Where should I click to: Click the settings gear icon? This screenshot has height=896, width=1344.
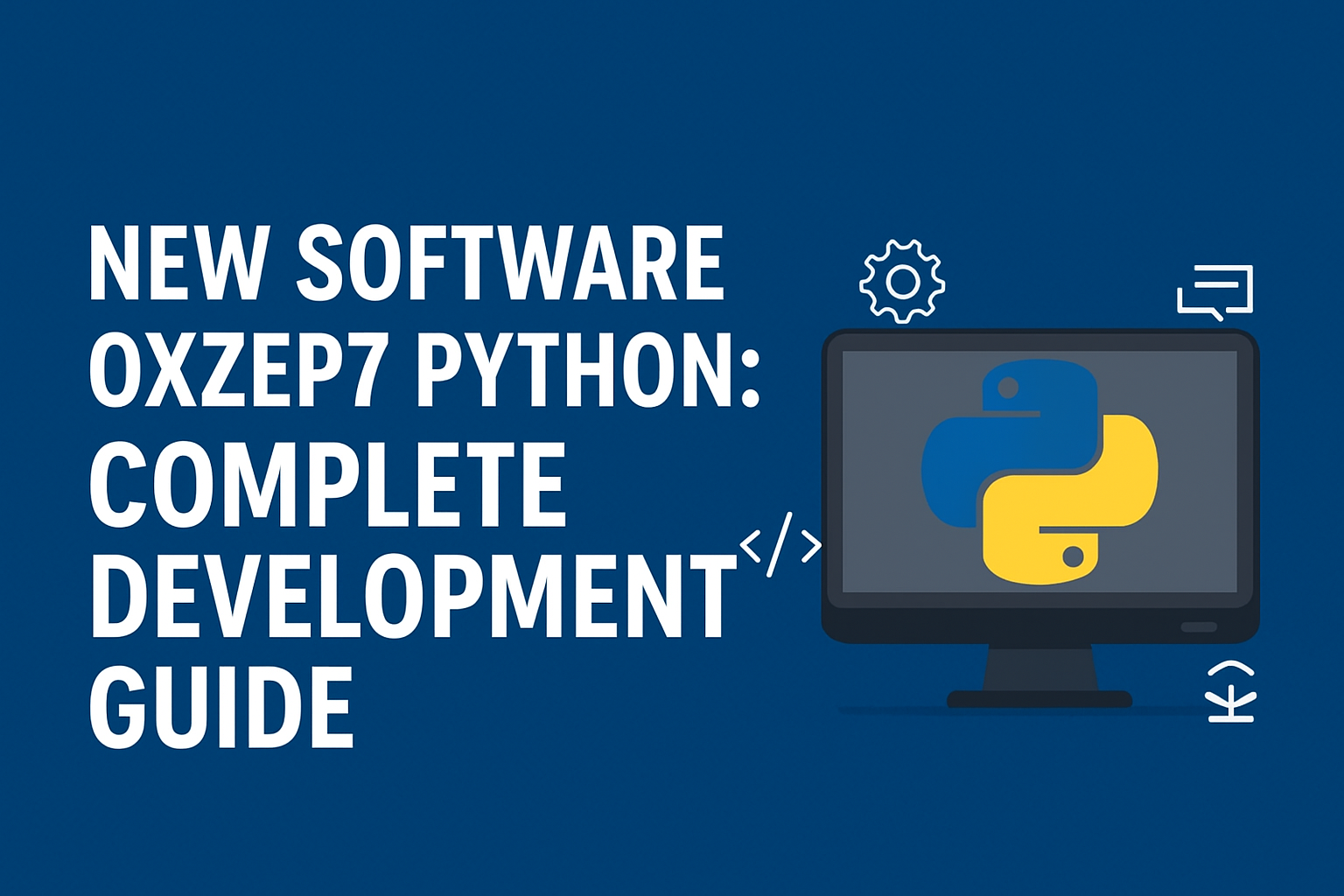pyautogui.click(x=902, y=283)
